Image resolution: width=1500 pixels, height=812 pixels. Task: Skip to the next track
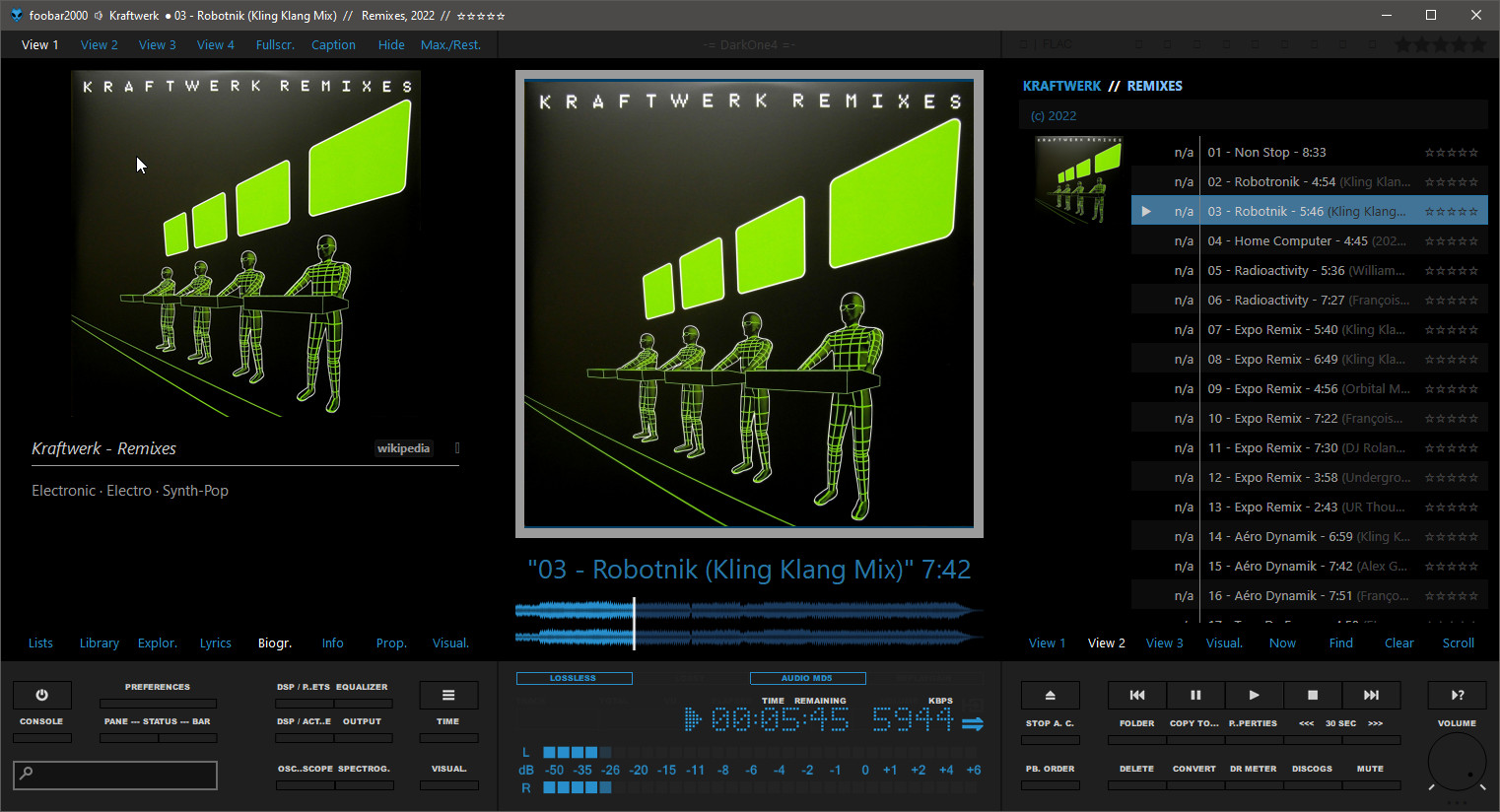1371,695
